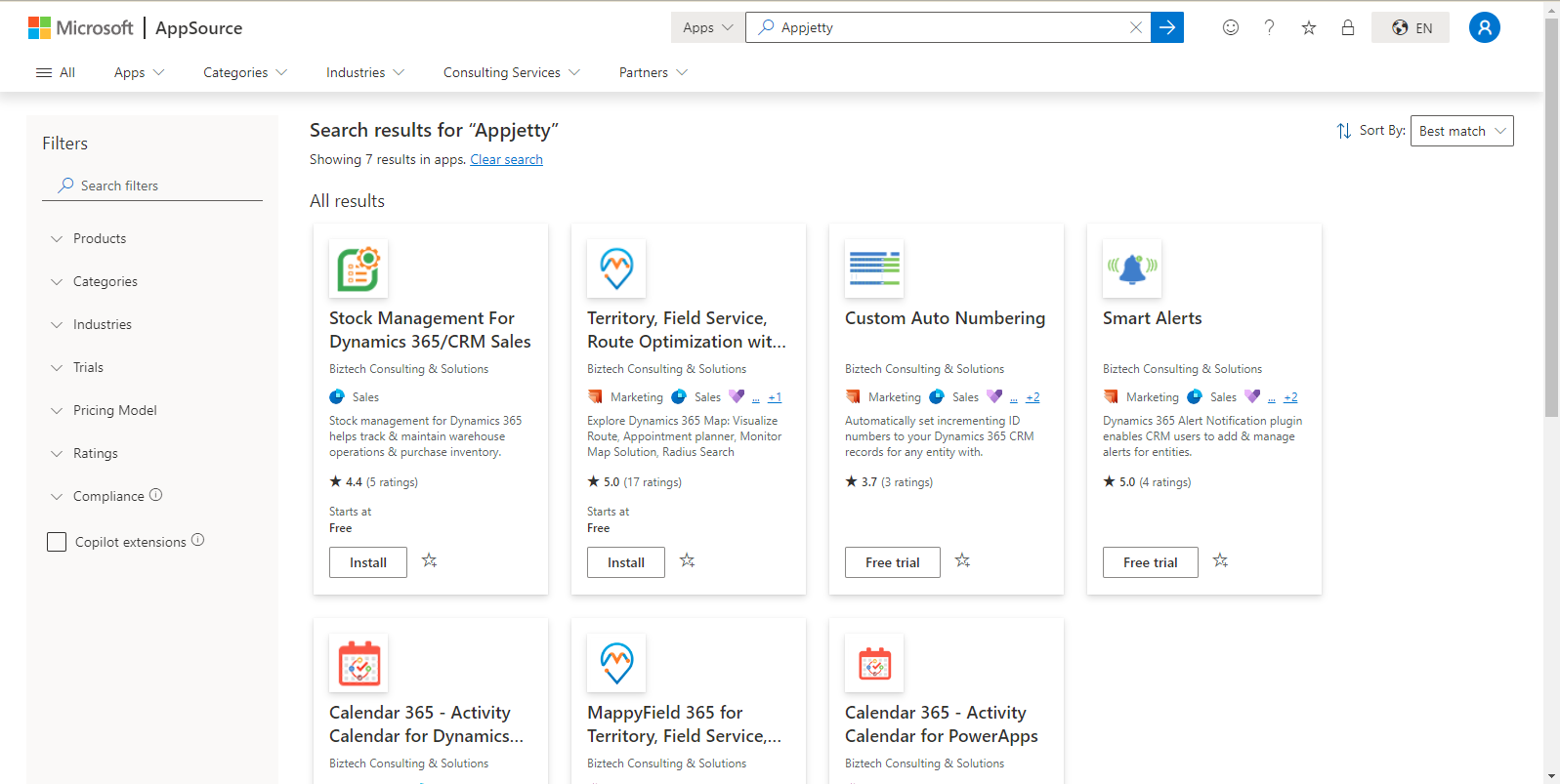Open the user account avatar
The image size is (1560, 784).
click(1485, 27)
